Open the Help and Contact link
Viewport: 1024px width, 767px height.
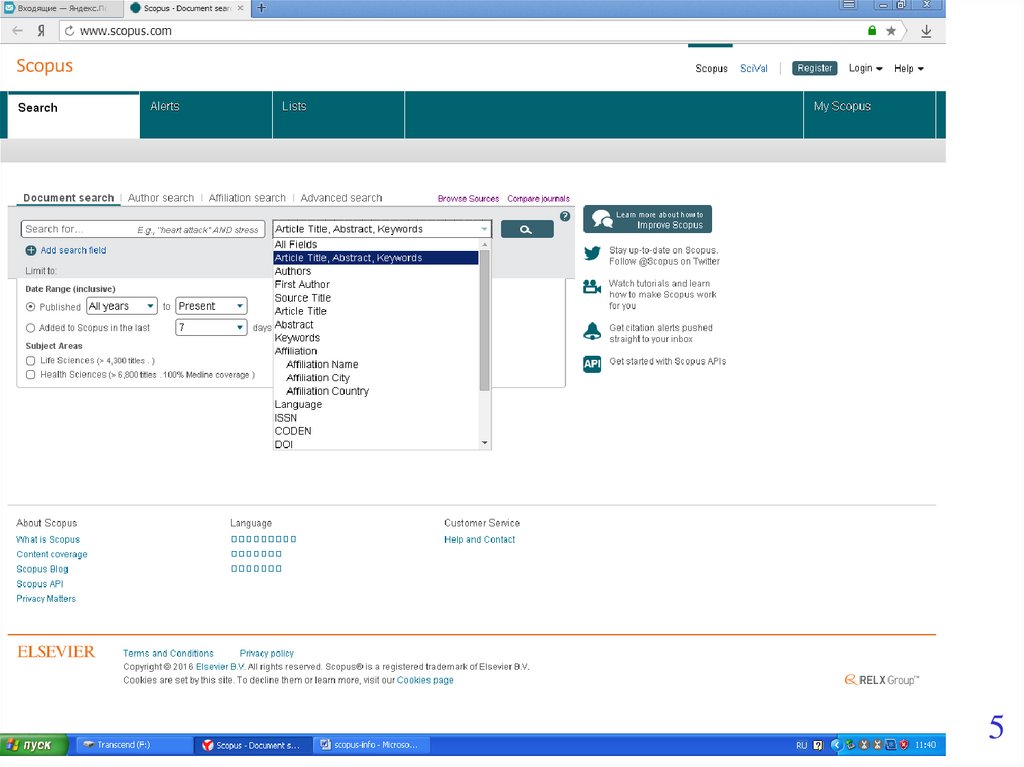click(x=479, y=540)
